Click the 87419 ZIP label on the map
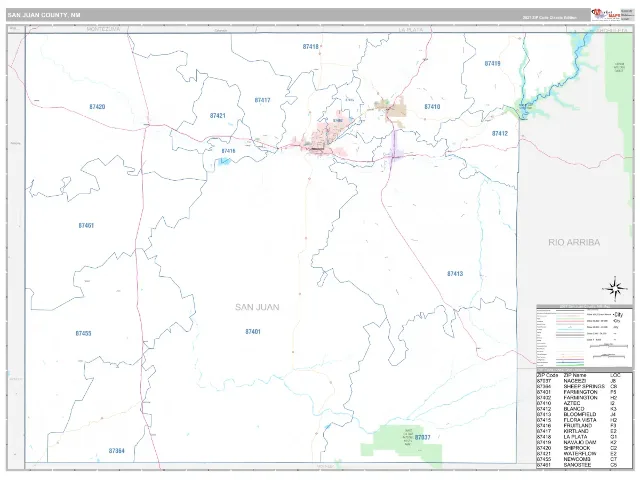The height and width of the screenshot is (480, 640). pos(492,64)
